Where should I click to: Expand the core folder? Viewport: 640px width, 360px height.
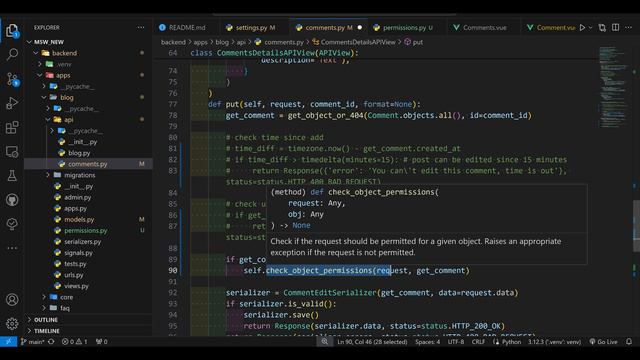coord(44,297)
